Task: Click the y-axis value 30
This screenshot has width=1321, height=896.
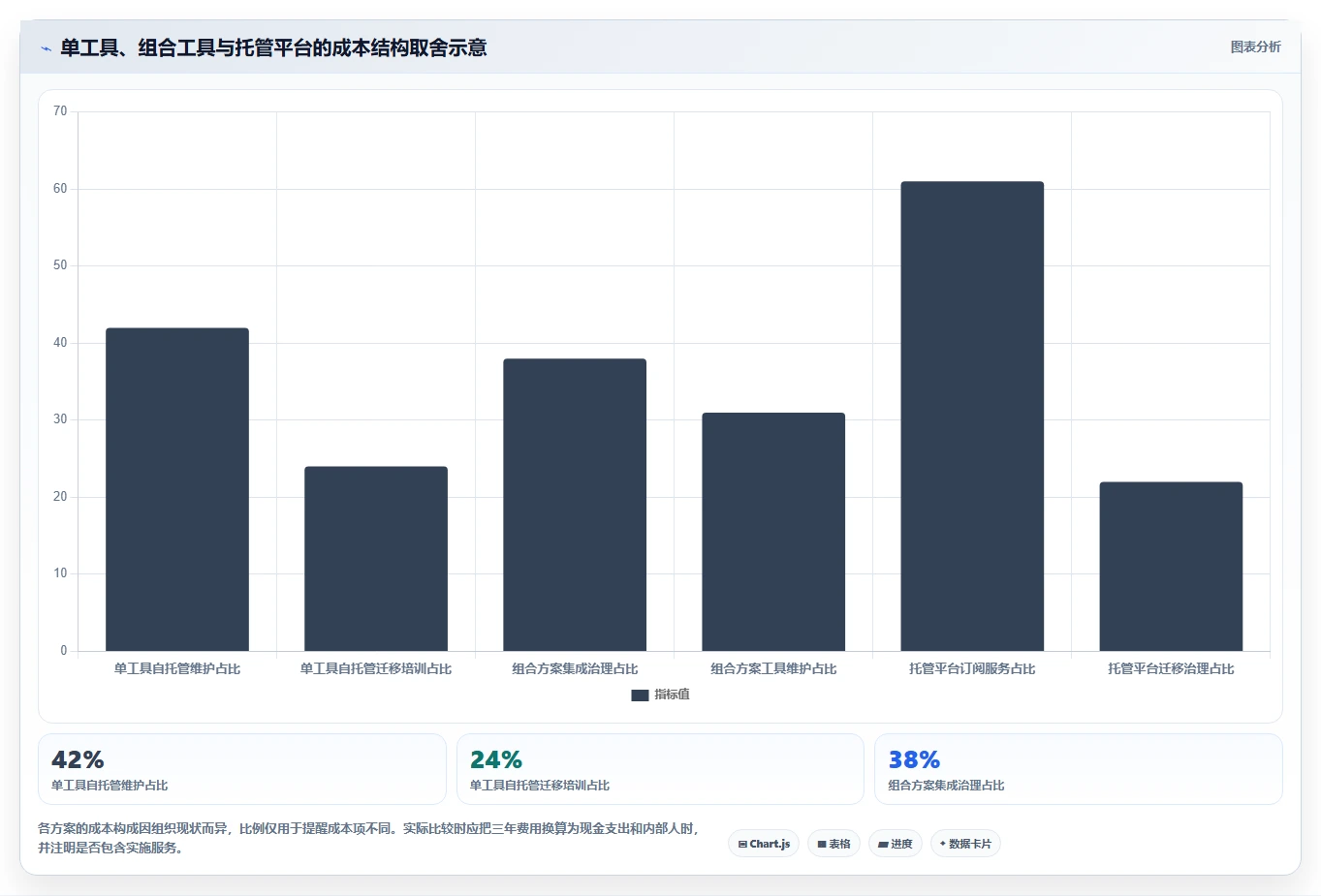Action: (60, 419)
